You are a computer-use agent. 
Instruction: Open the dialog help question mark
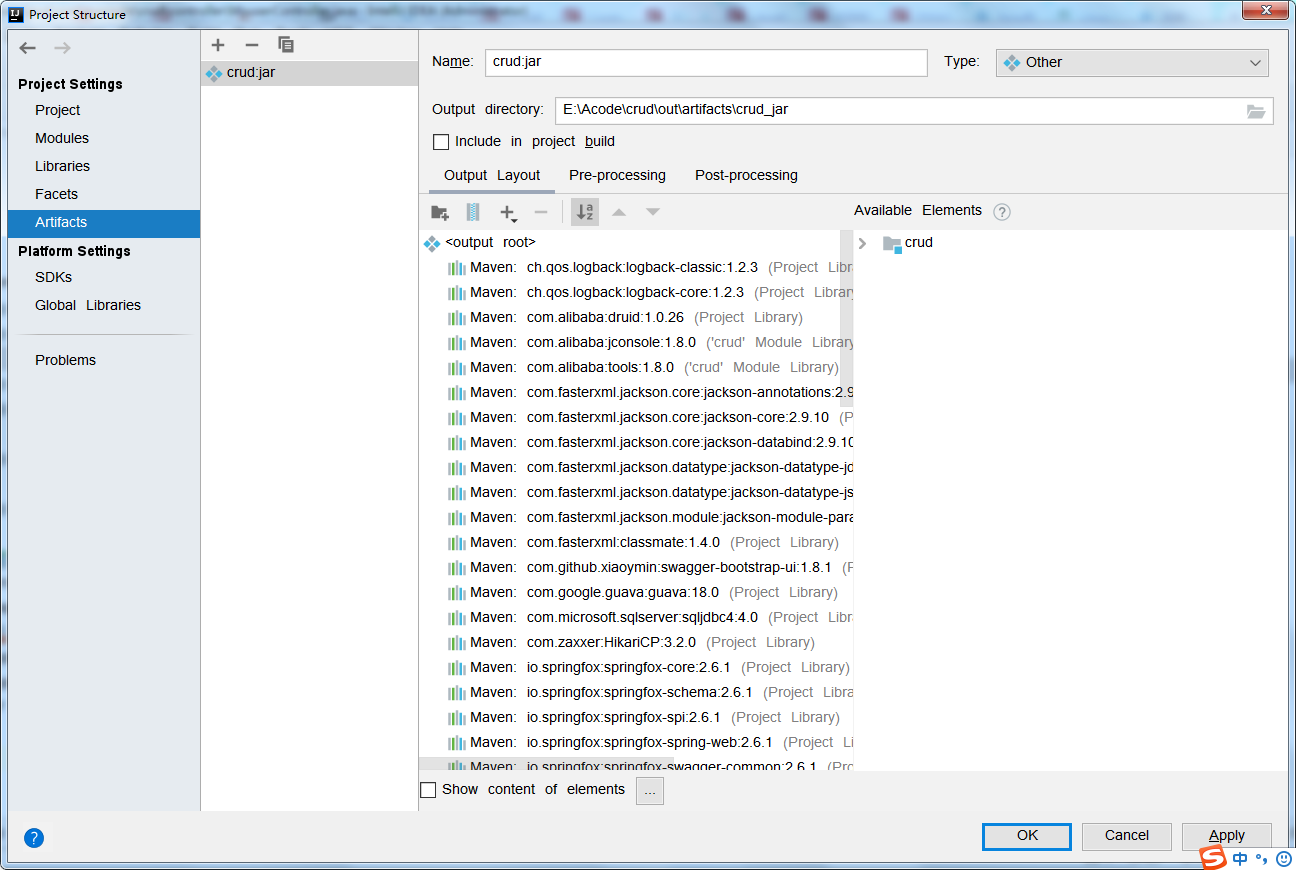coord(34,838)
